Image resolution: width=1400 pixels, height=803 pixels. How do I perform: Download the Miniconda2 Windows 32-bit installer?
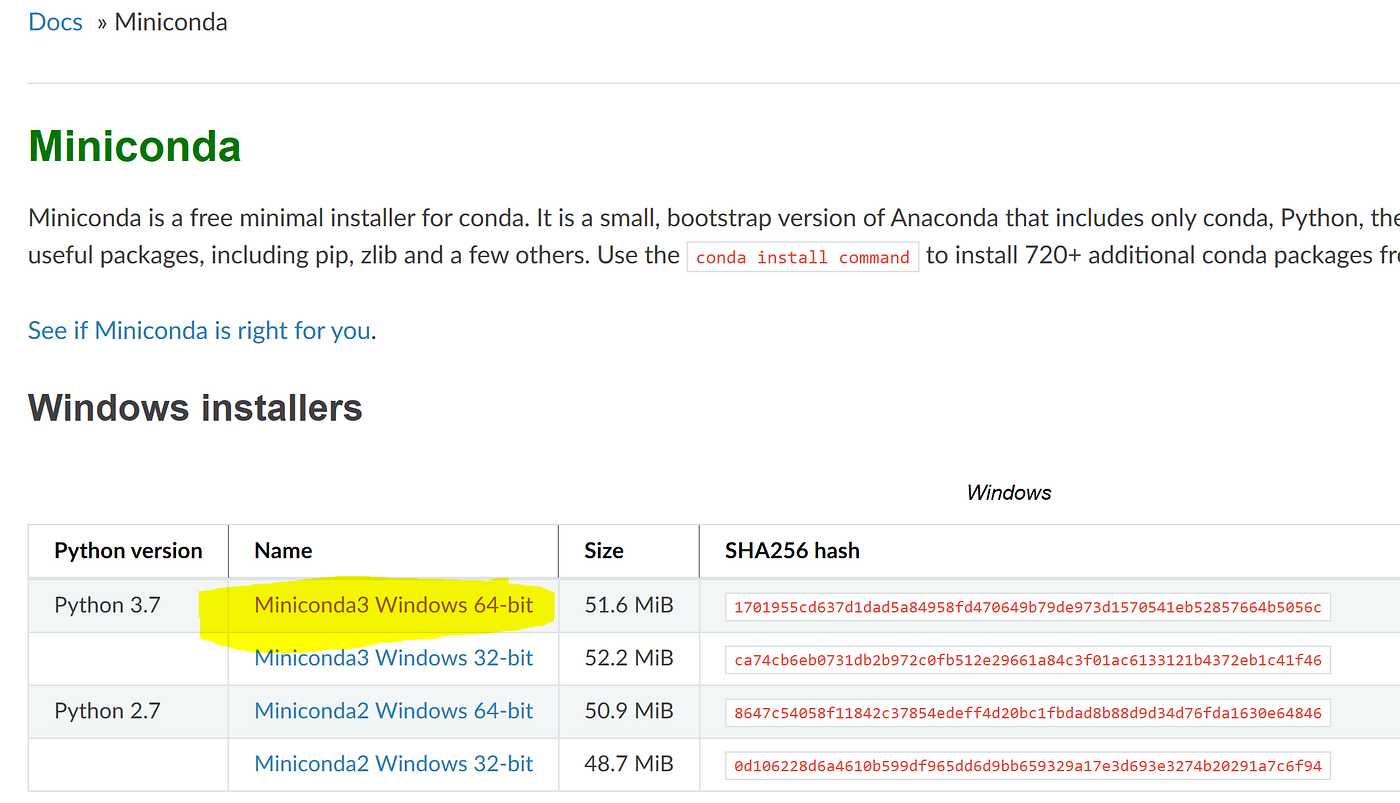tap(394, 763)
